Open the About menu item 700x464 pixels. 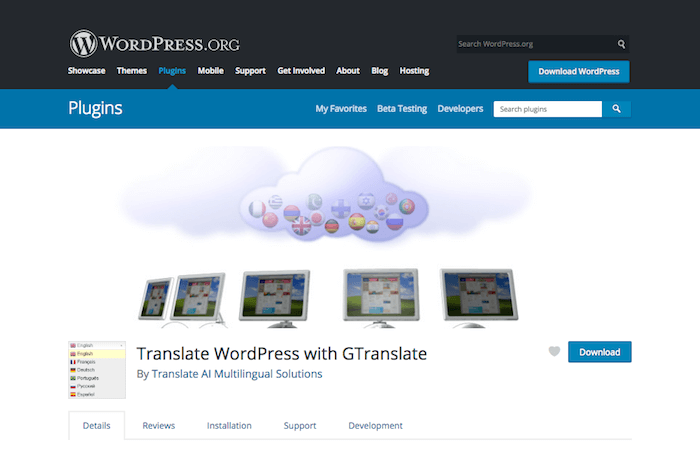coord(348,71)
